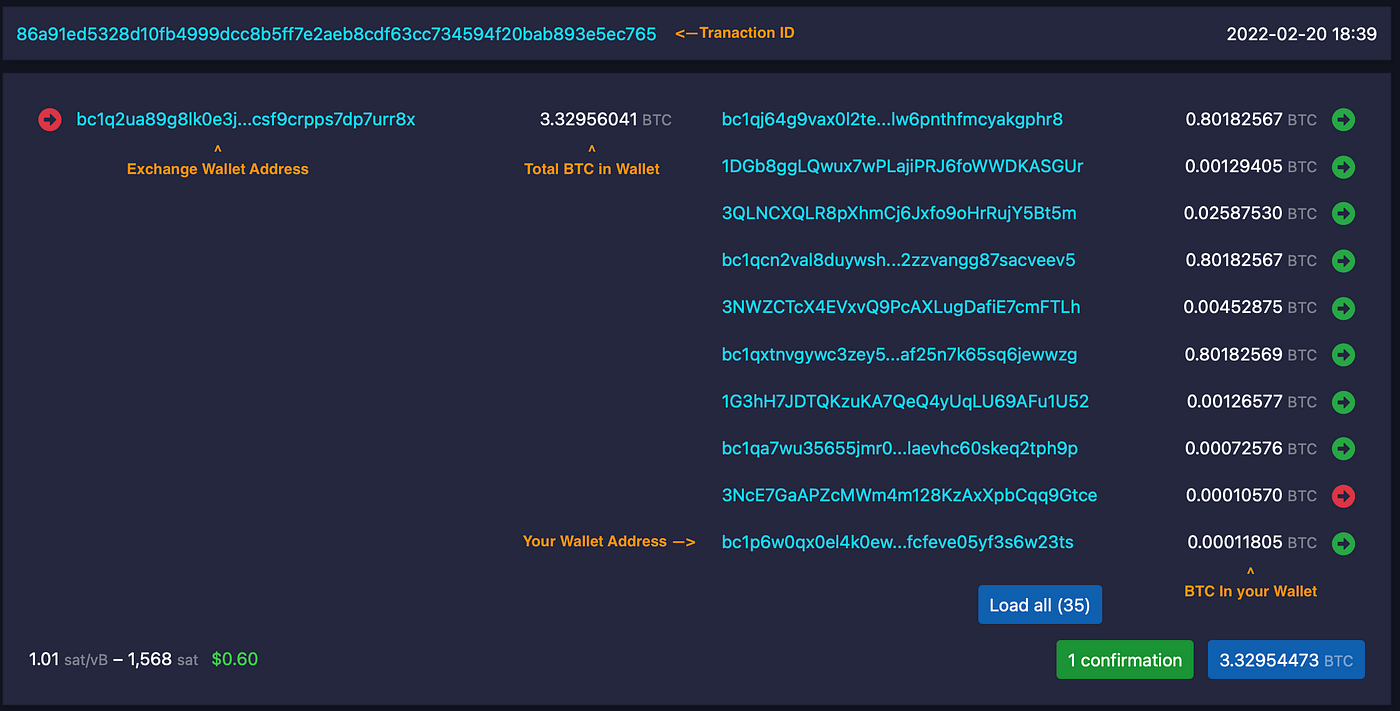
Task: Click the red arrow icon beside the input address
Action: pos(49,120)
